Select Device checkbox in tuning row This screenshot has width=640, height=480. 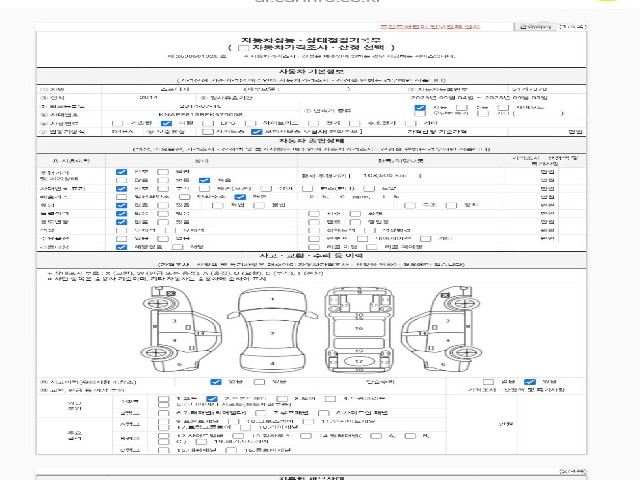coord(451,205)
